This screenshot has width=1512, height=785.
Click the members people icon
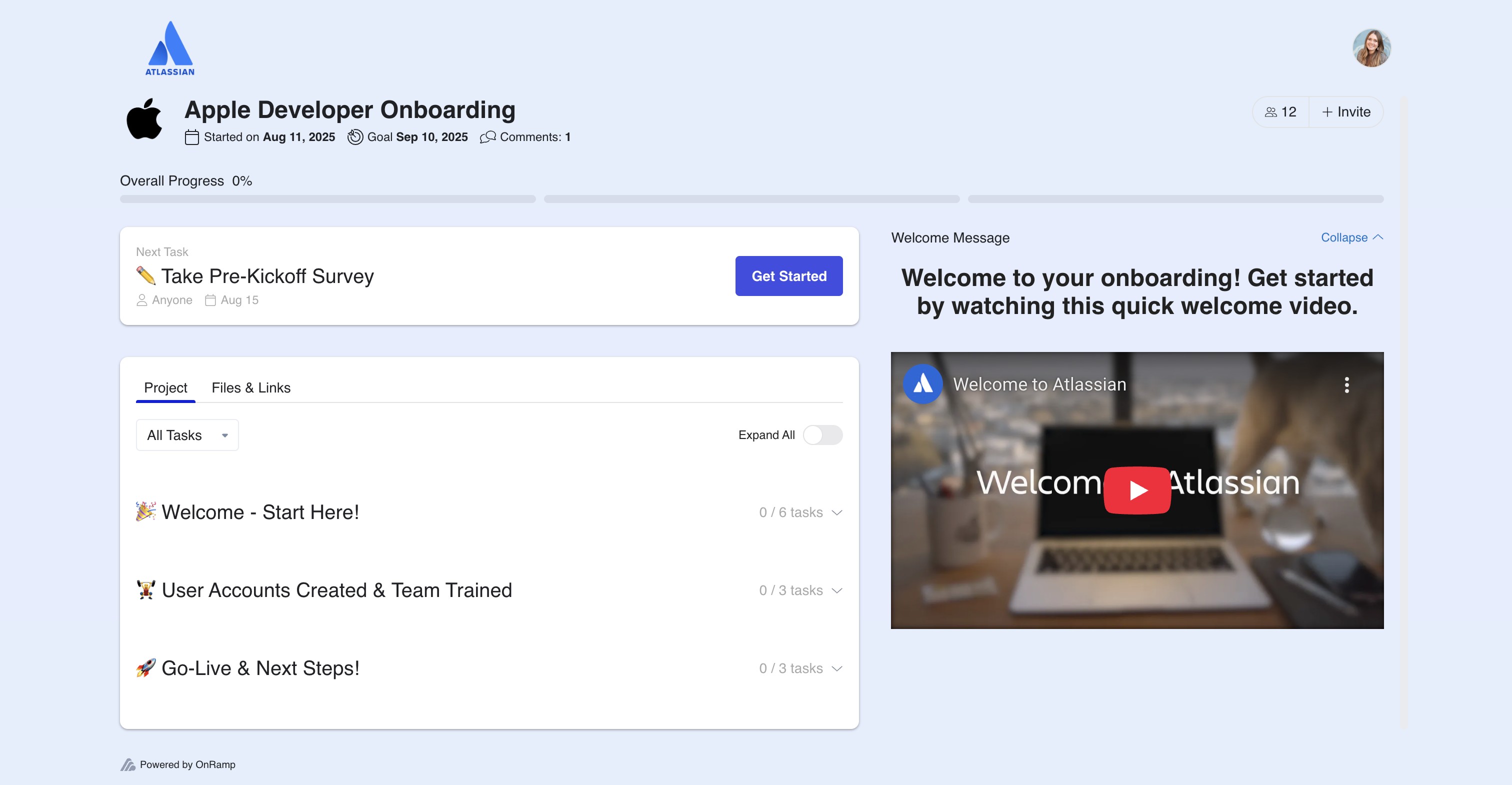click(x=1270, y=111)
